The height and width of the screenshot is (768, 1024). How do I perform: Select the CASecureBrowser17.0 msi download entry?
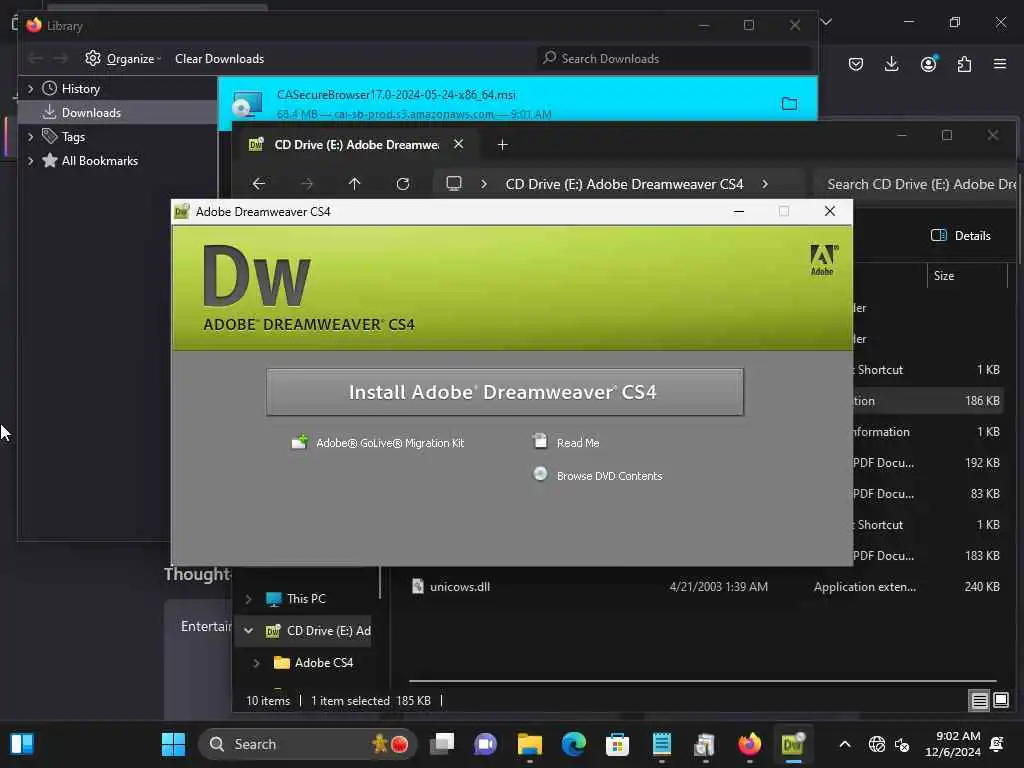(517, 103)
